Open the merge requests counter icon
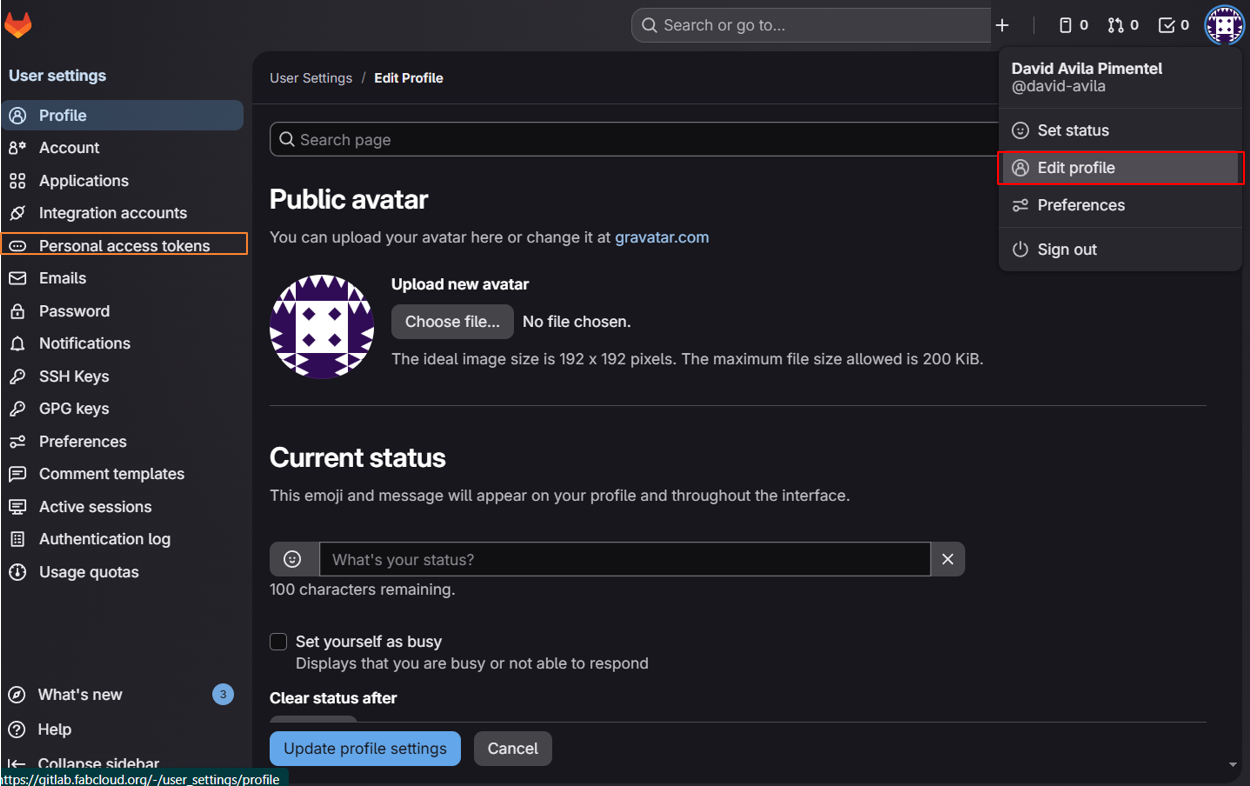Viewport: 1250px width, 786px height. [1122, 25]
